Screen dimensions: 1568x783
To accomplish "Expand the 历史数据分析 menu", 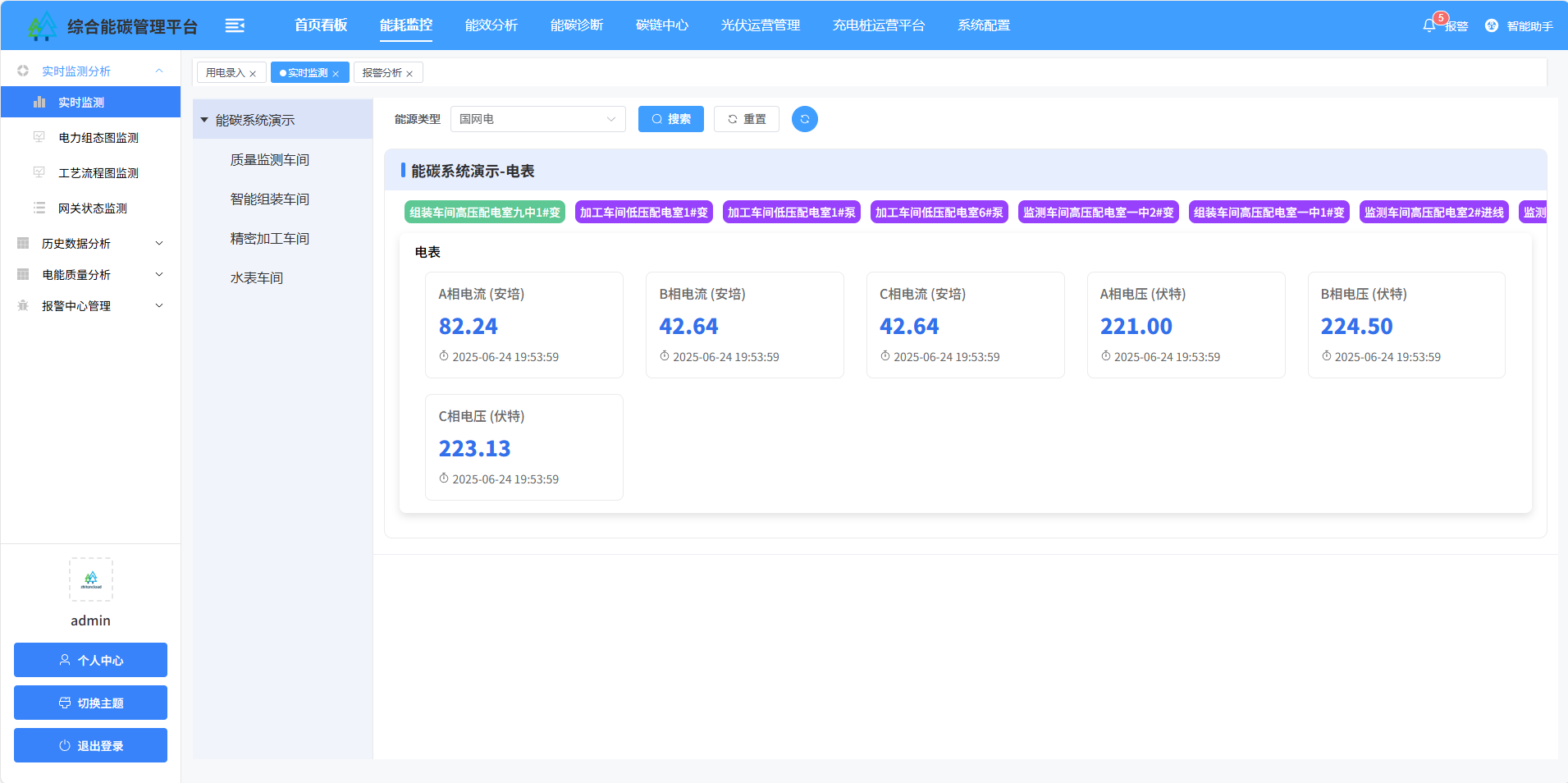I will [90, 244].
